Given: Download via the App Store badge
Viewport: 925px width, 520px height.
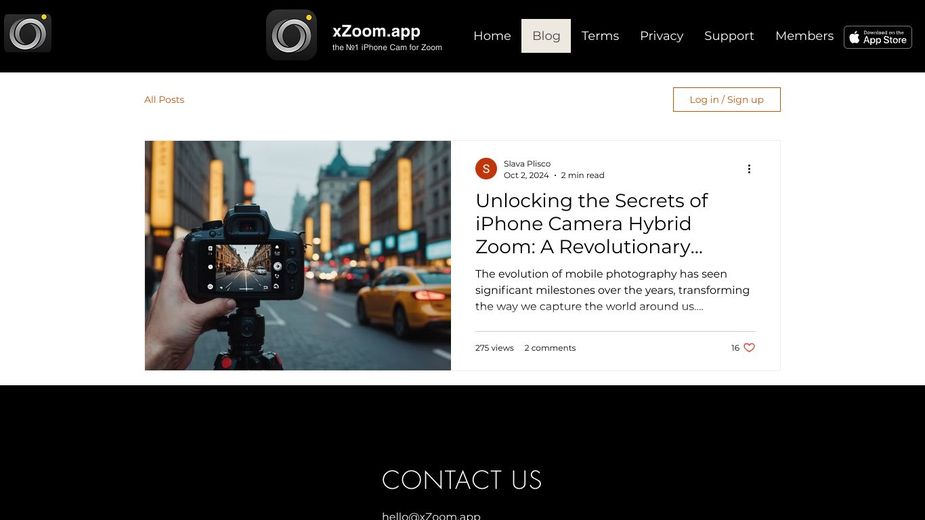Looking at the screenshot, I should tap(878, 37).
